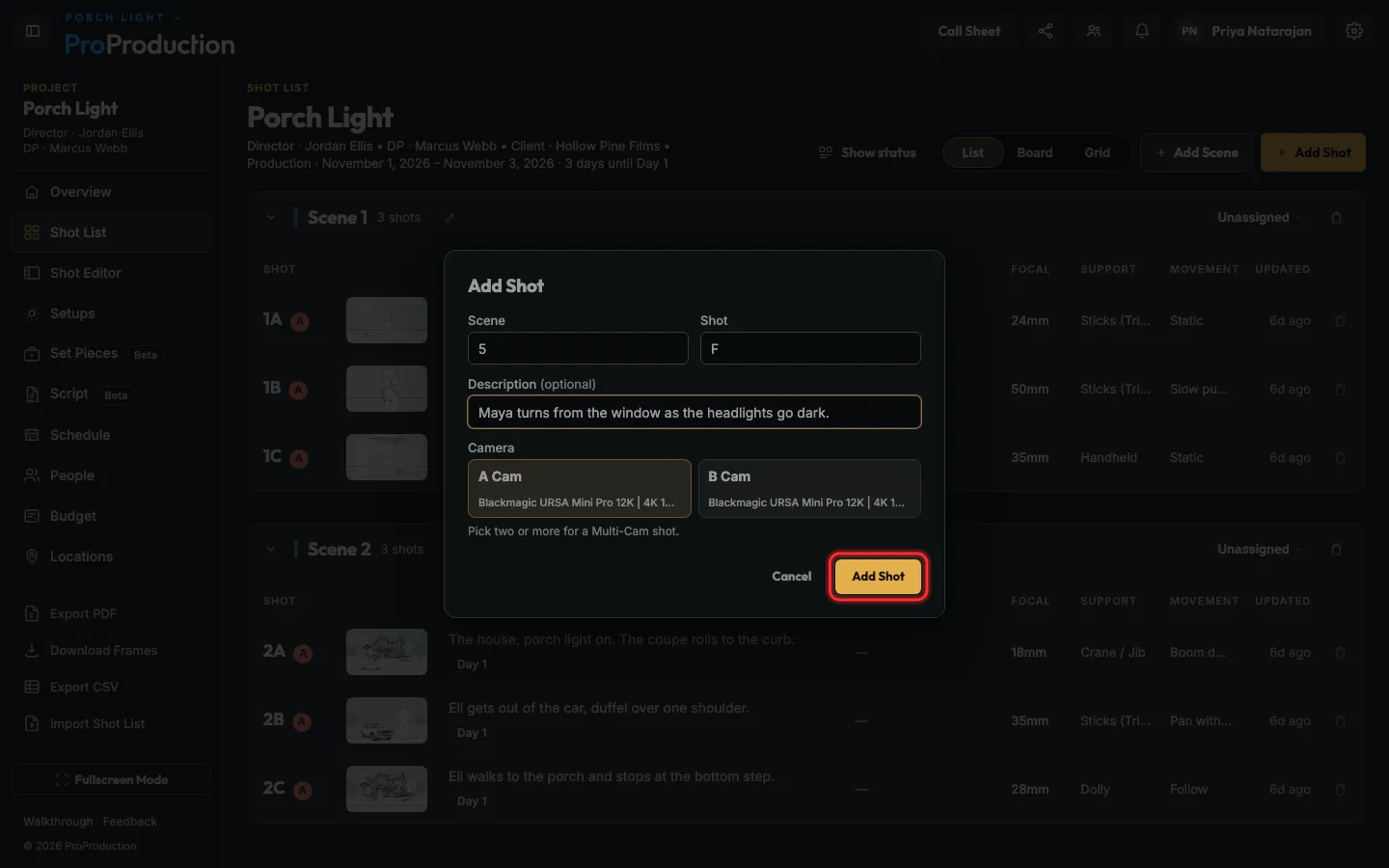The width and height of the screenshot is (1389, 868).
Task: Click the shot 2A thumbnail
Action: tap(387, 652)
